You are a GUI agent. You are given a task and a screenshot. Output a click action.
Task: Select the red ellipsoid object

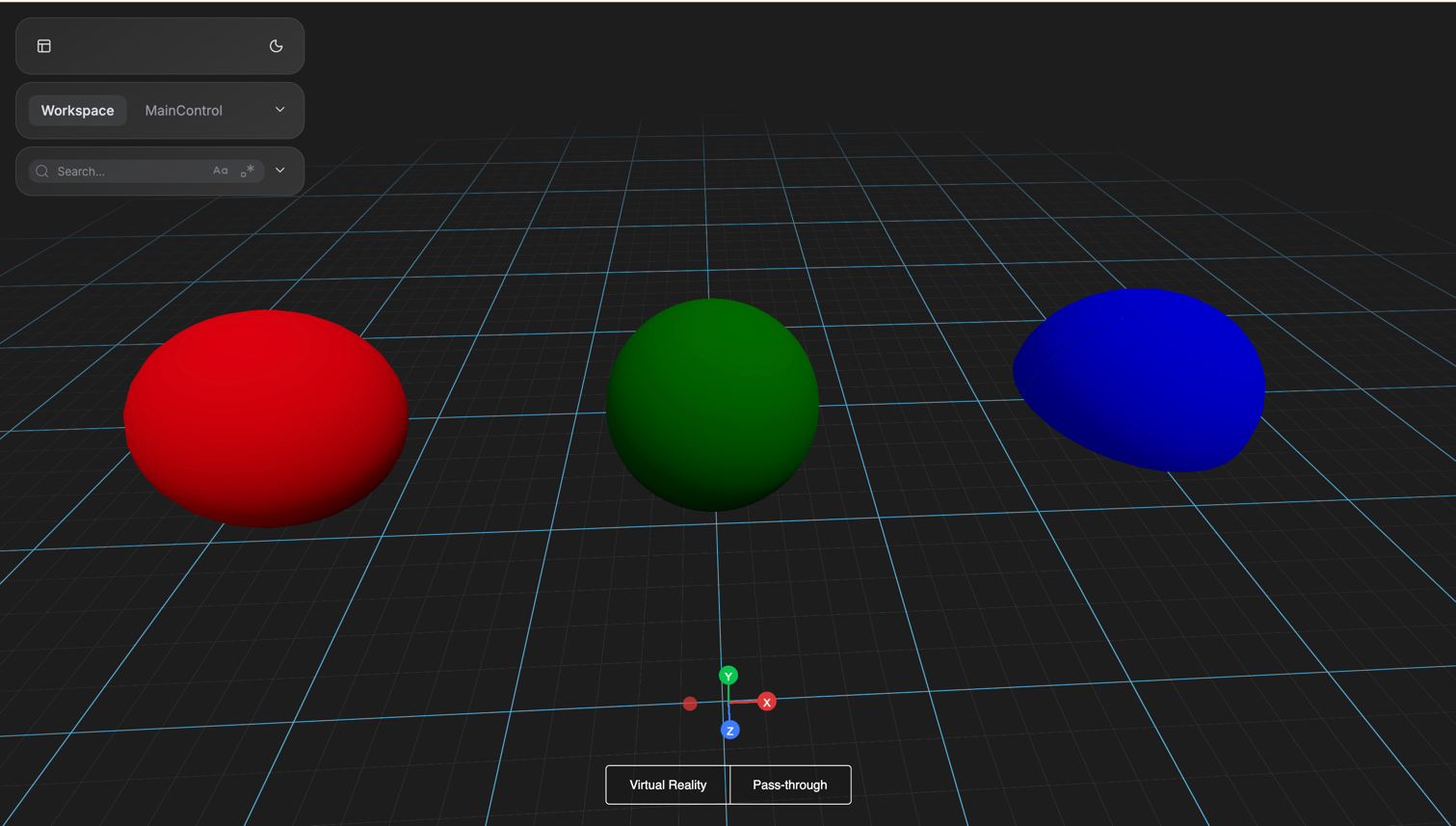tap(266, 418)
